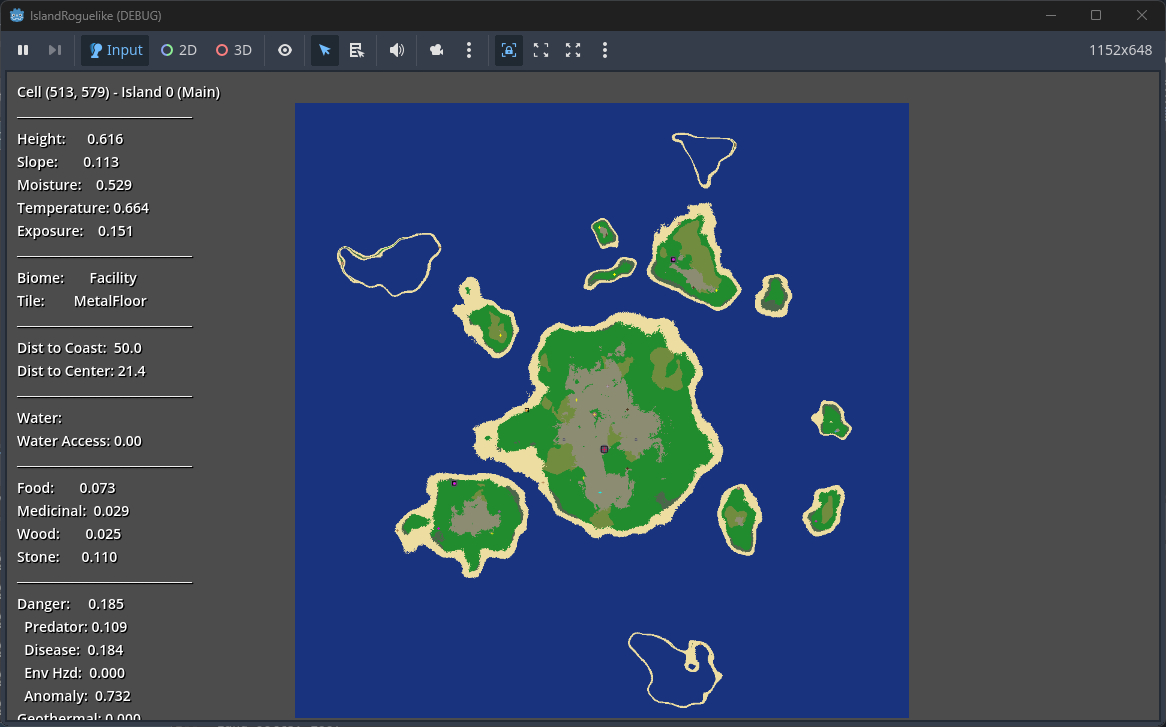
Task: Switch to 2D selection mode
Action: click(x=179, y=50)
